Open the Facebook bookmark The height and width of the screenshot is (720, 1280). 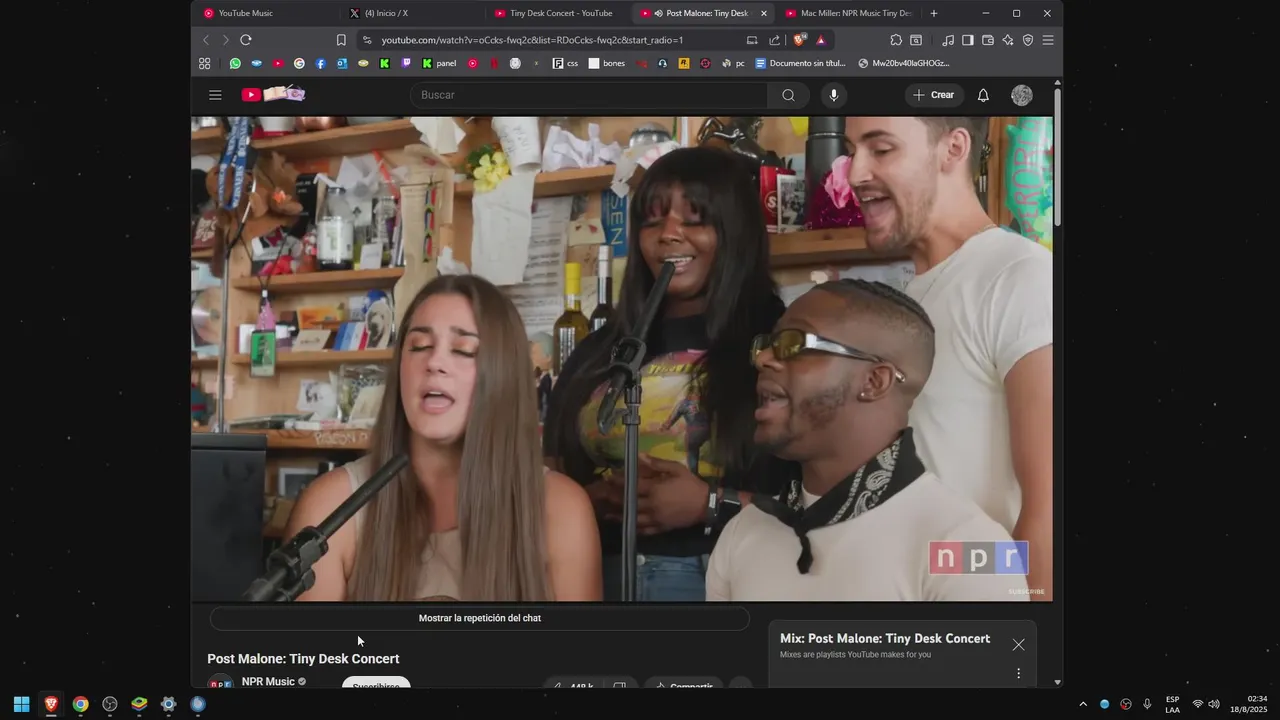[x=321, y=63]
